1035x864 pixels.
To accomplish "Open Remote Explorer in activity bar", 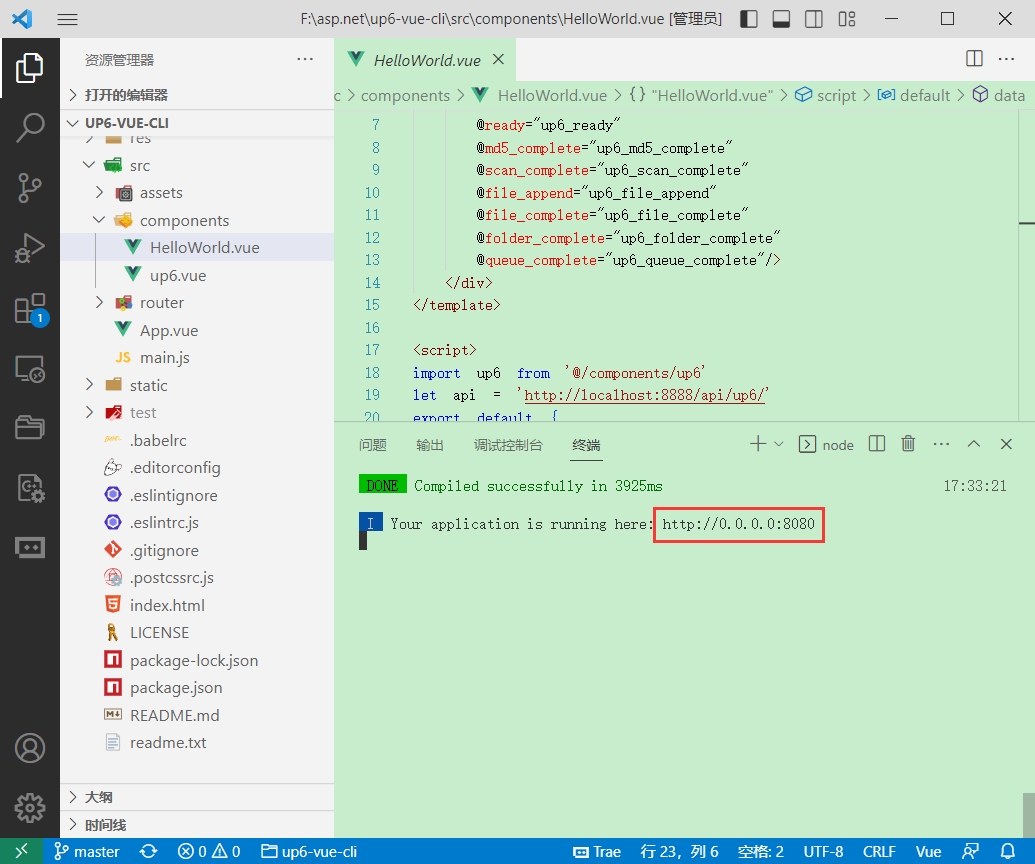I will point(30,369).
